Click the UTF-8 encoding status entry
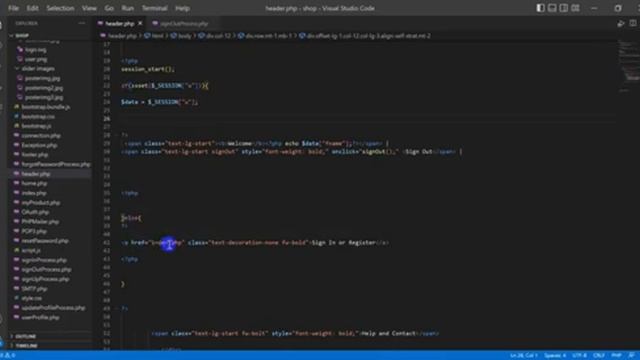The image size is (640, 360). [x=580, y=356]
